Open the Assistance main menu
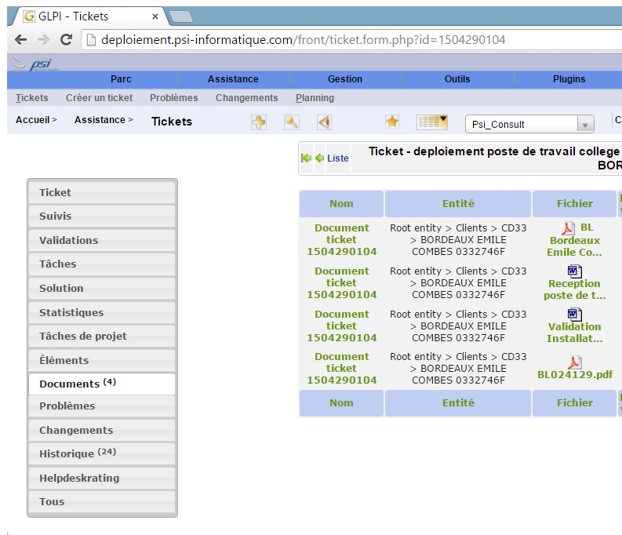The width and height of the screenshot is (622, 535). (232, 79)
